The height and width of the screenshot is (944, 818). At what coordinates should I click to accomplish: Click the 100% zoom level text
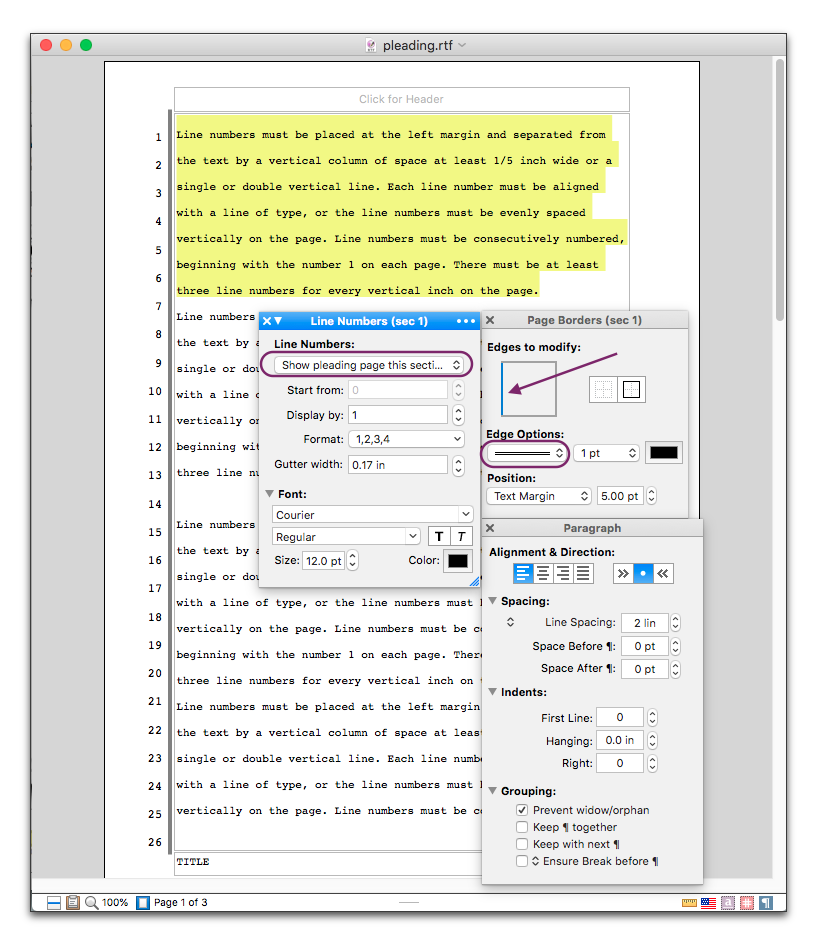click(x=115, y=902)
